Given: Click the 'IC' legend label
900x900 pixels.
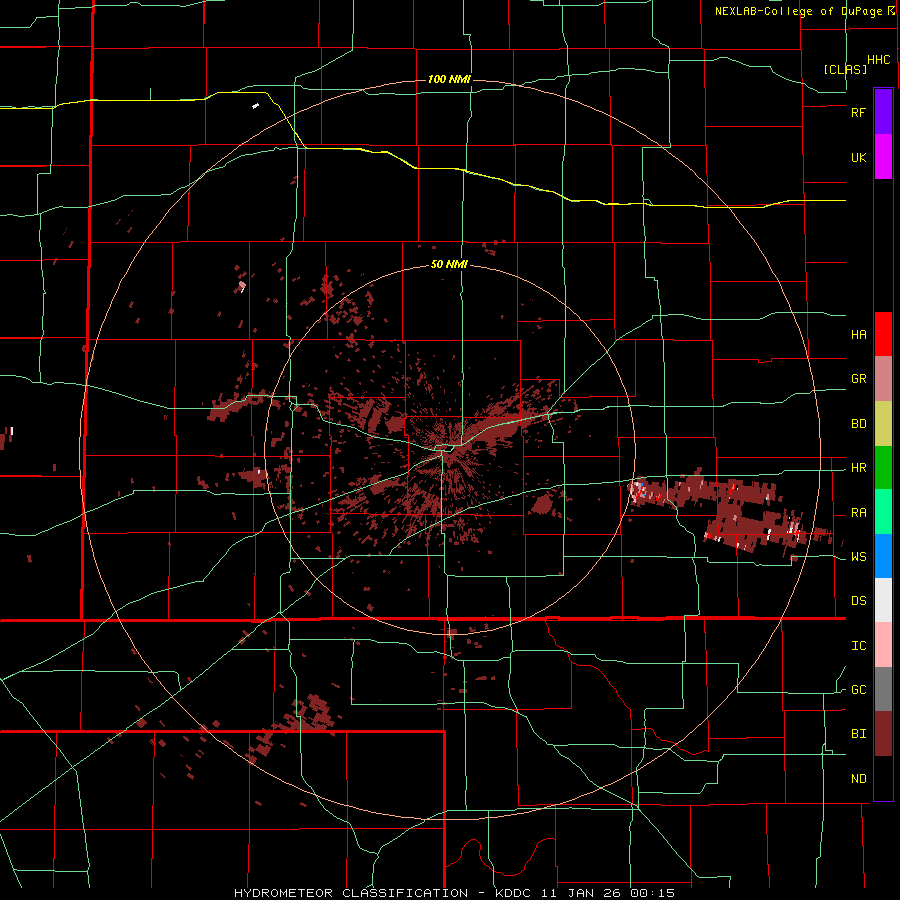Looking at the screenshot, I should tap(859, 646).
